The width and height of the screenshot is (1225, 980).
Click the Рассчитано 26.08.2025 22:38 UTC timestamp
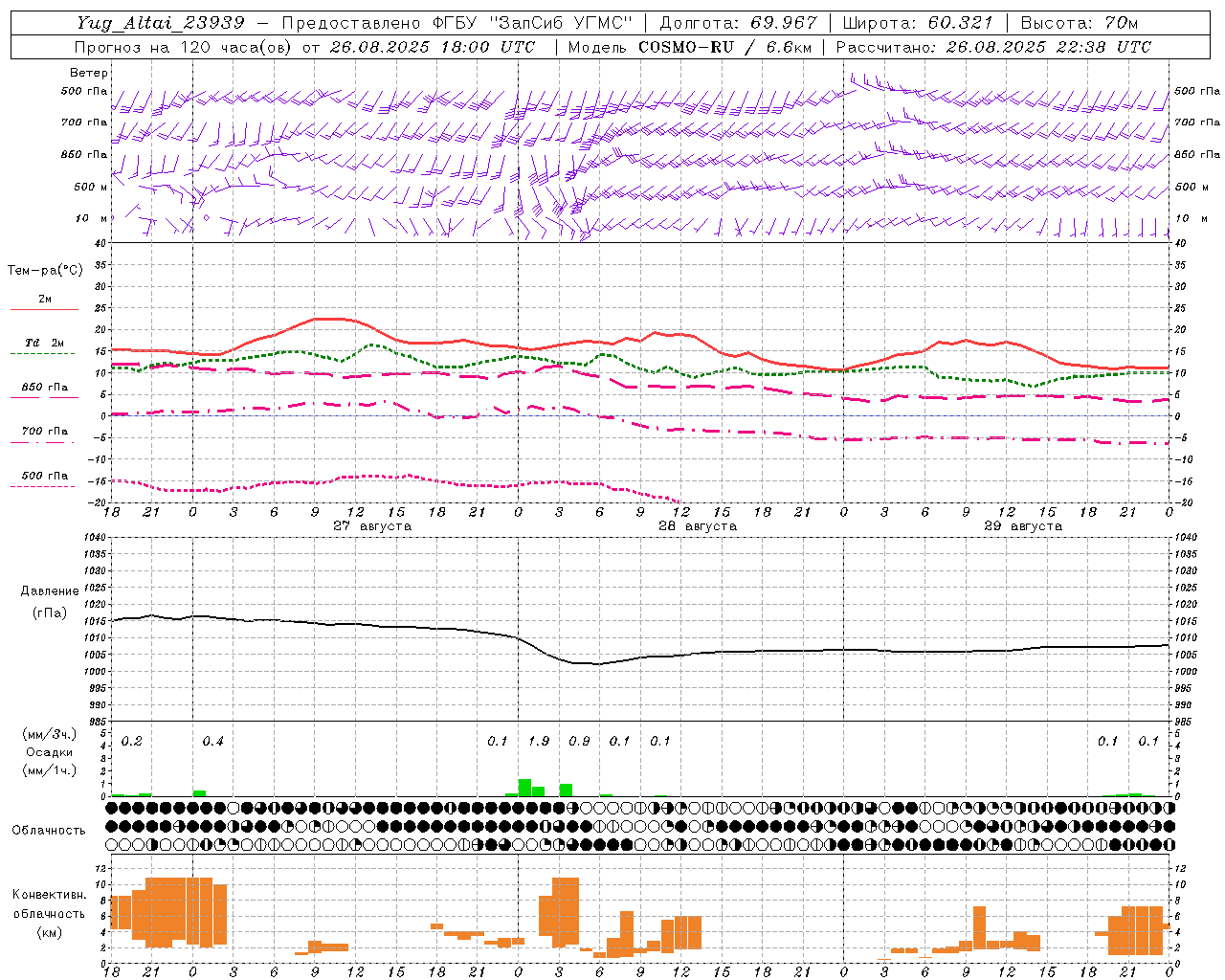993,47
